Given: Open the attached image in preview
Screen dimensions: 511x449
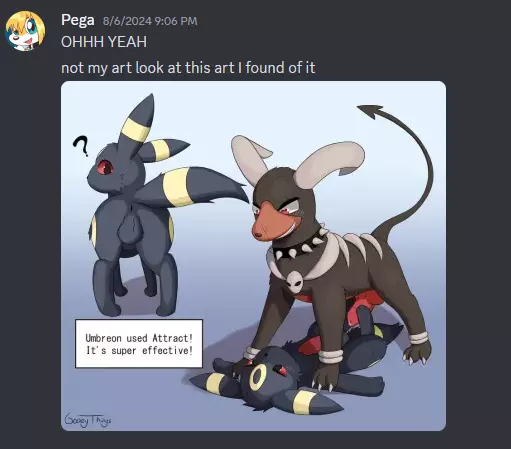Looking at the screenshot, I should click(253, 256).
